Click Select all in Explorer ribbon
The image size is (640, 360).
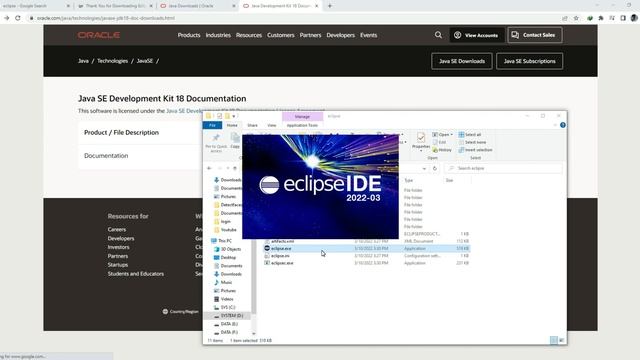(x=470, y=134)
